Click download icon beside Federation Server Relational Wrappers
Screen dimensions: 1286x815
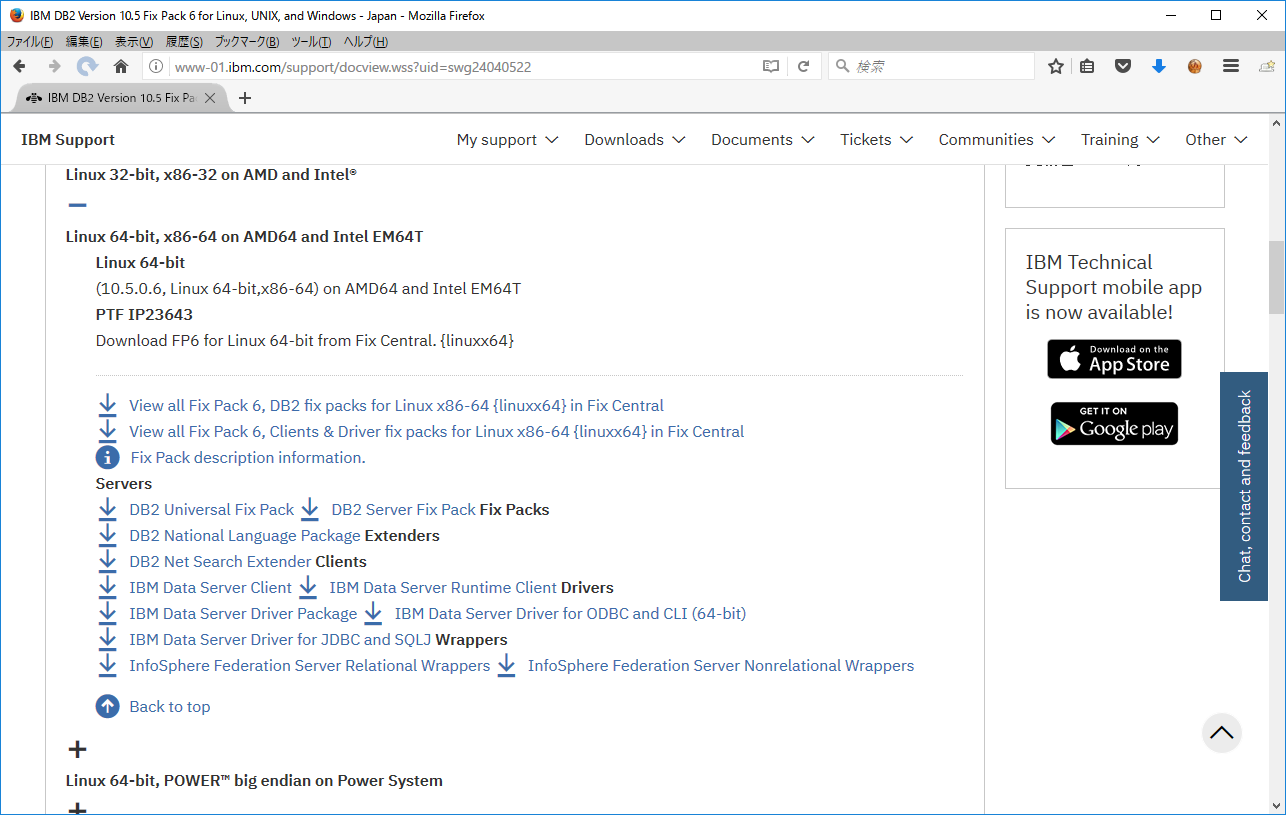click(x=108, y=665)
